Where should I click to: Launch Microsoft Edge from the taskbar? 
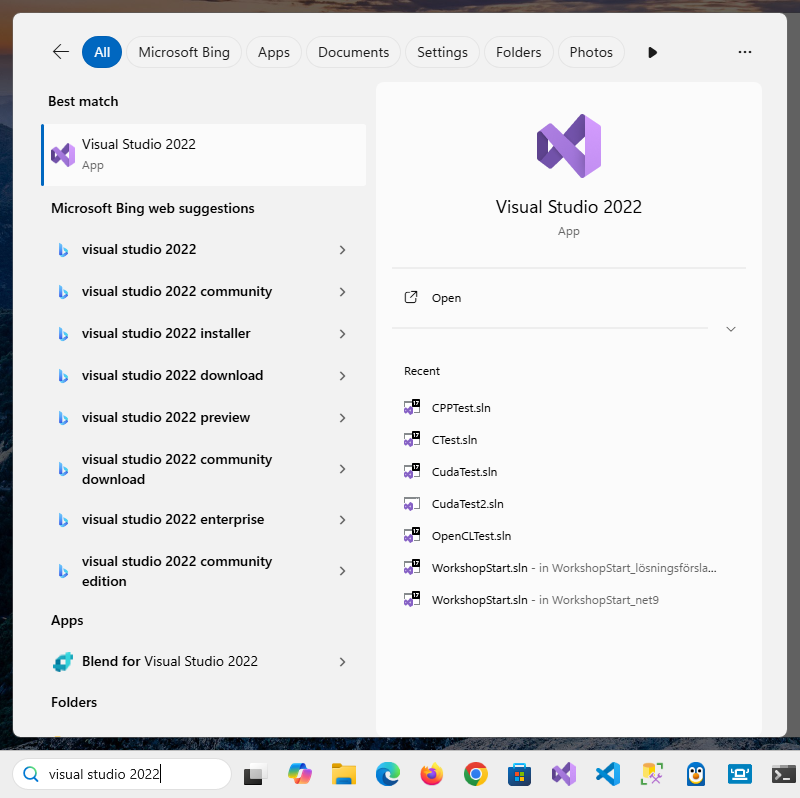388,775
